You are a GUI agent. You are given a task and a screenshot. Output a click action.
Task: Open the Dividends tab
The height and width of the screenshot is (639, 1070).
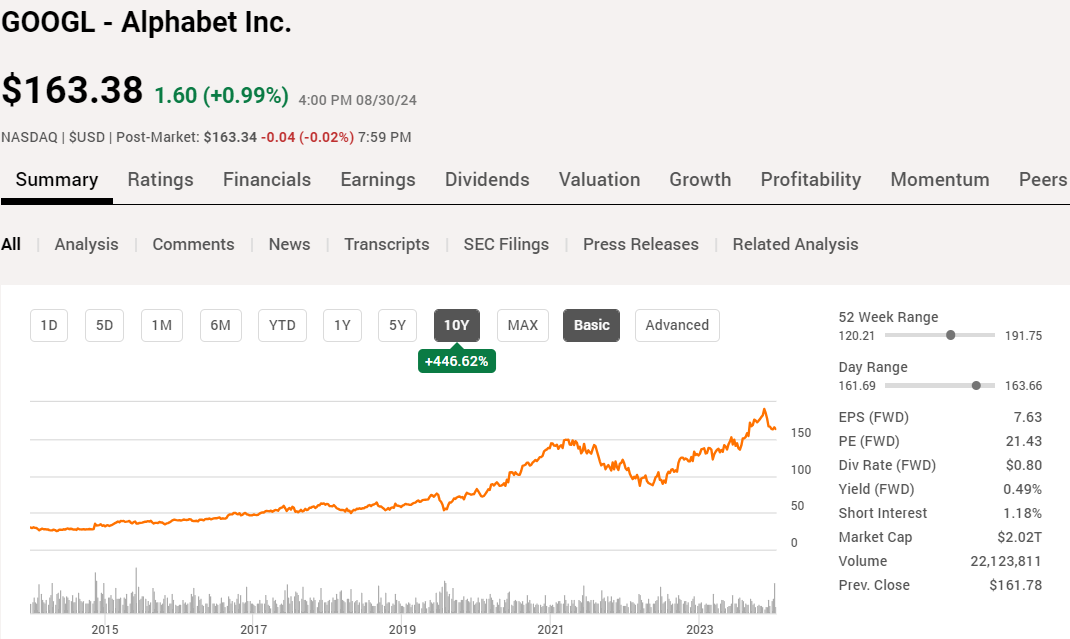point(487,180)
